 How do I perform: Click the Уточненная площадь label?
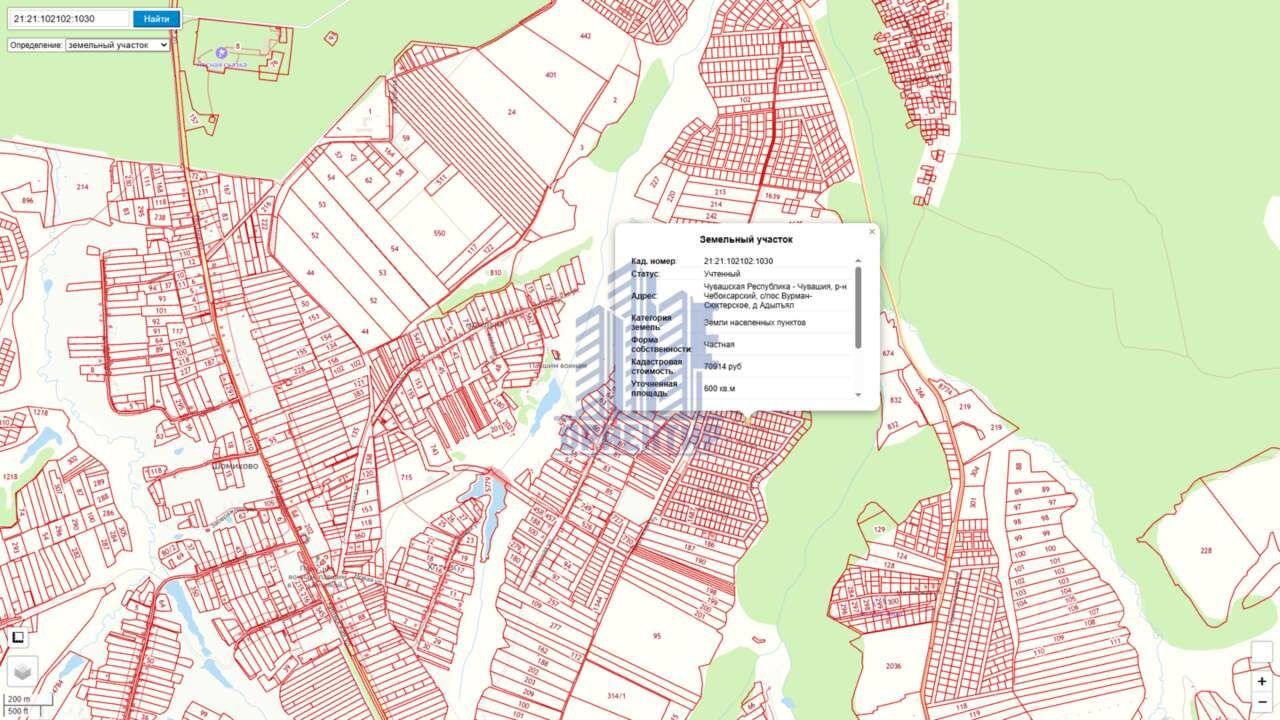click(x=654, y=388)
